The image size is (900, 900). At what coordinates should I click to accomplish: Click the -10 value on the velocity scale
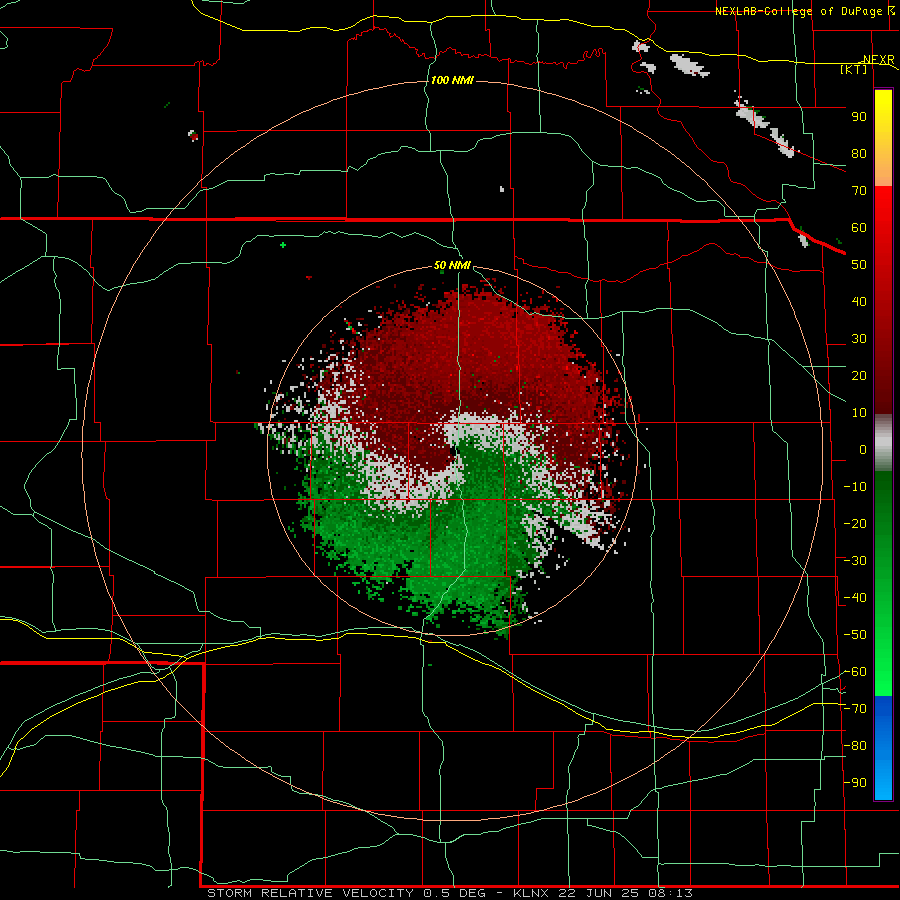pos(855,487)
